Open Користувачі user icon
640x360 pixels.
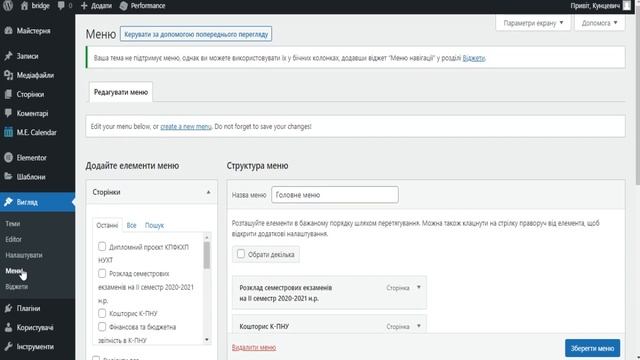tap(8, 327)
